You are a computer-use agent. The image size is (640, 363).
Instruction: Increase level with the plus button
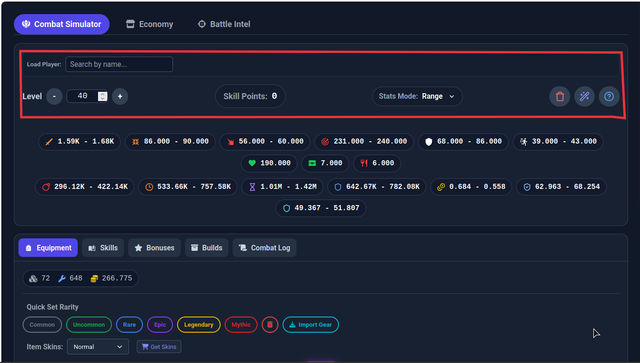click(120, 96)
